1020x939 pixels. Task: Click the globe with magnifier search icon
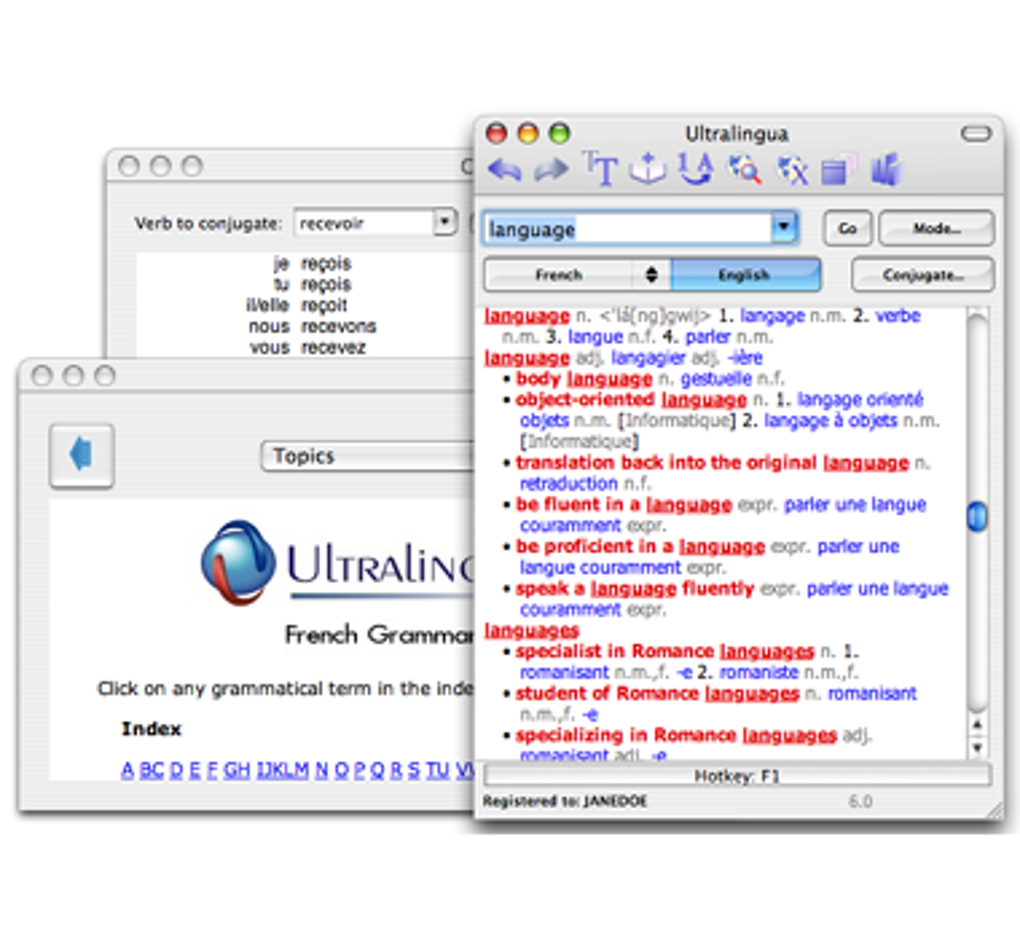coord(744,169)
